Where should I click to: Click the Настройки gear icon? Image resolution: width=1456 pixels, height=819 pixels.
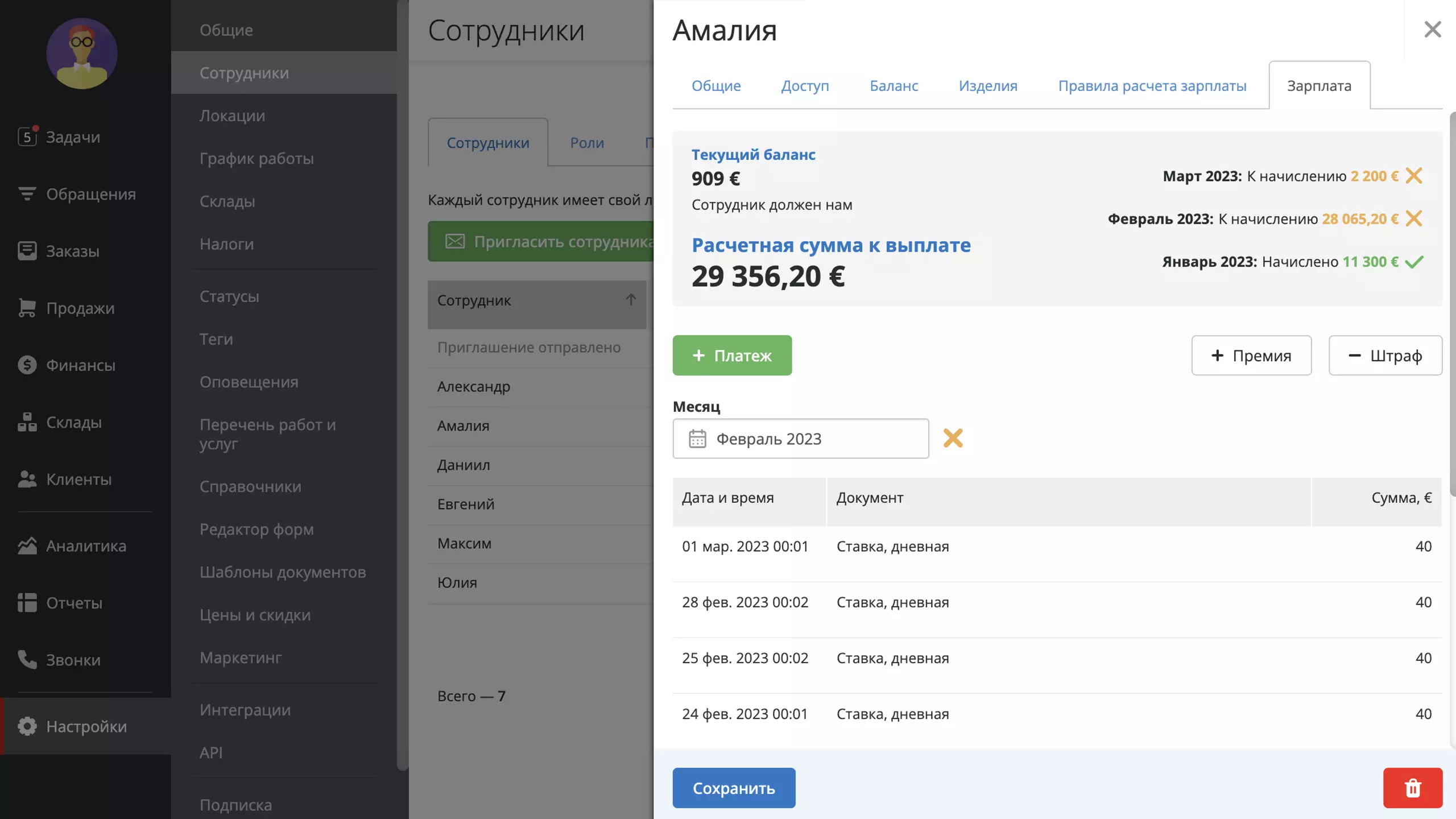coord(27,726)
